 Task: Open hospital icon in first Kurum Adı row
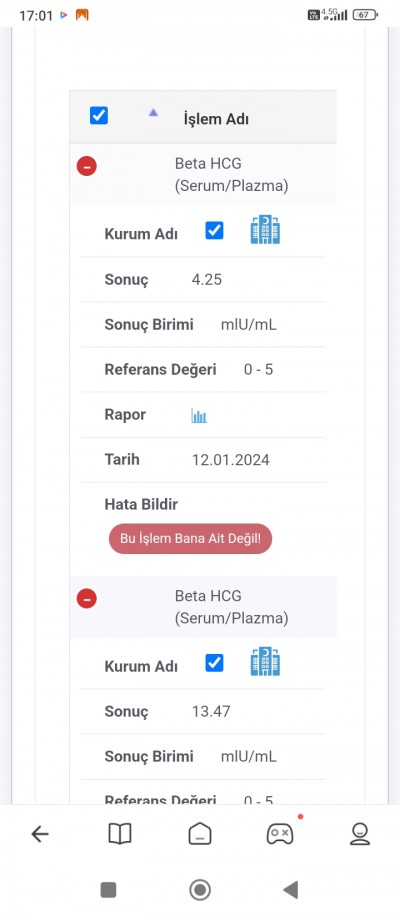click(265, 230)
